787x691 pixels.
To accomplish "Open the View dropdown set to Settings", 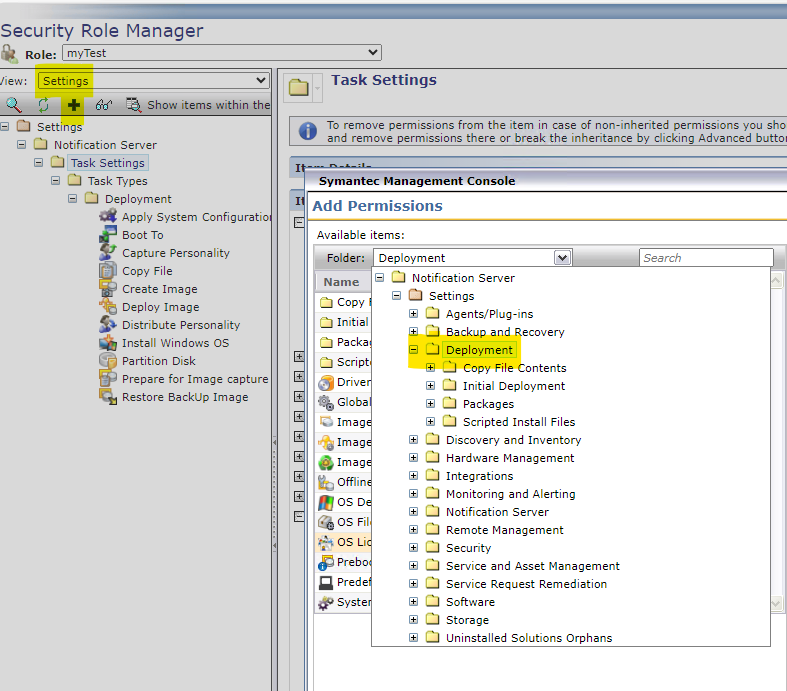I will tap(153, 81).
